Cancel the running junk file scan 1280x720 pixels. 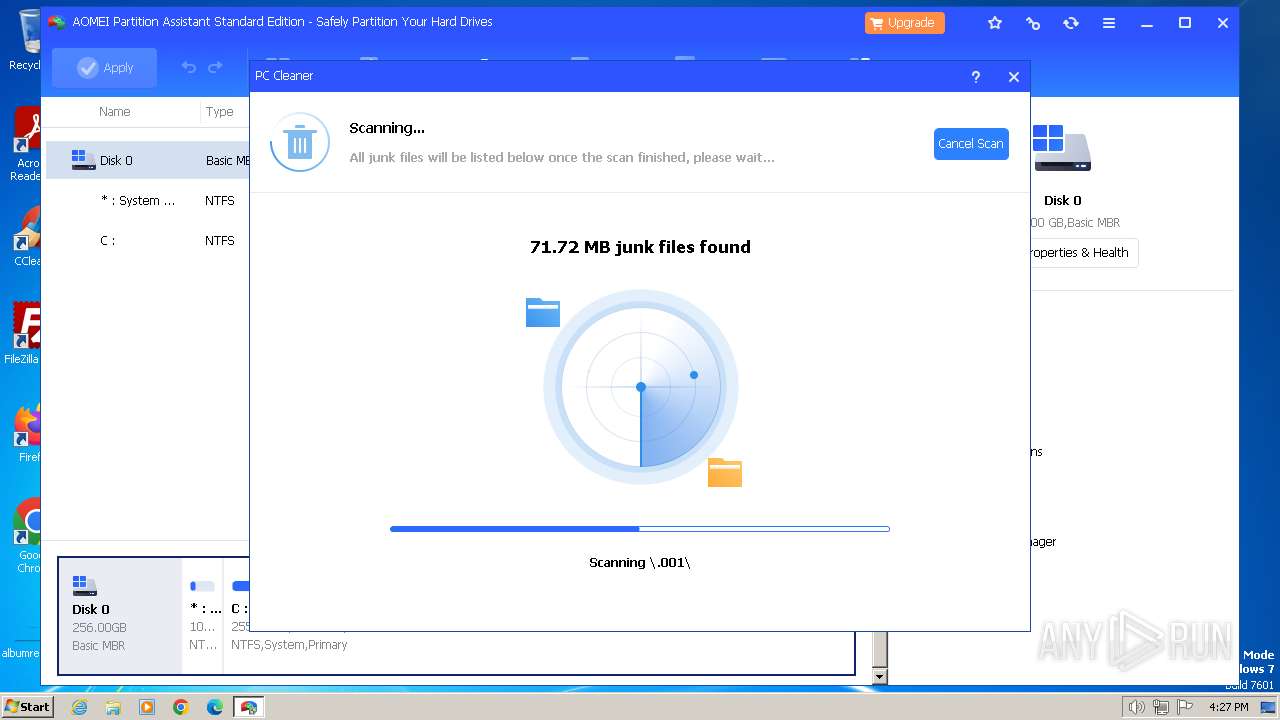(x=971, y=144)
